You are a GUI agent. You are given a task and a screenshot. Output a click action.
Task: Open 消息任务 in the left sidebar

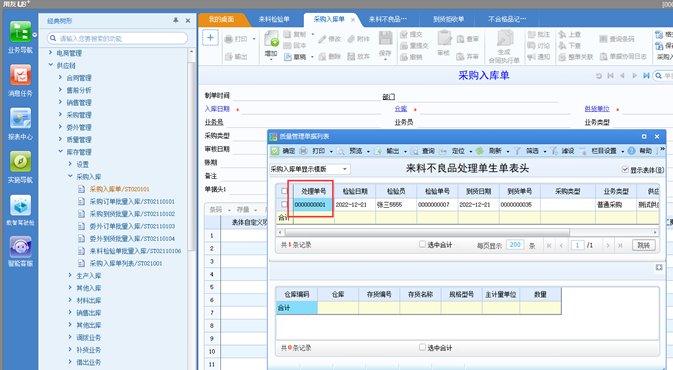pos(20,80)
